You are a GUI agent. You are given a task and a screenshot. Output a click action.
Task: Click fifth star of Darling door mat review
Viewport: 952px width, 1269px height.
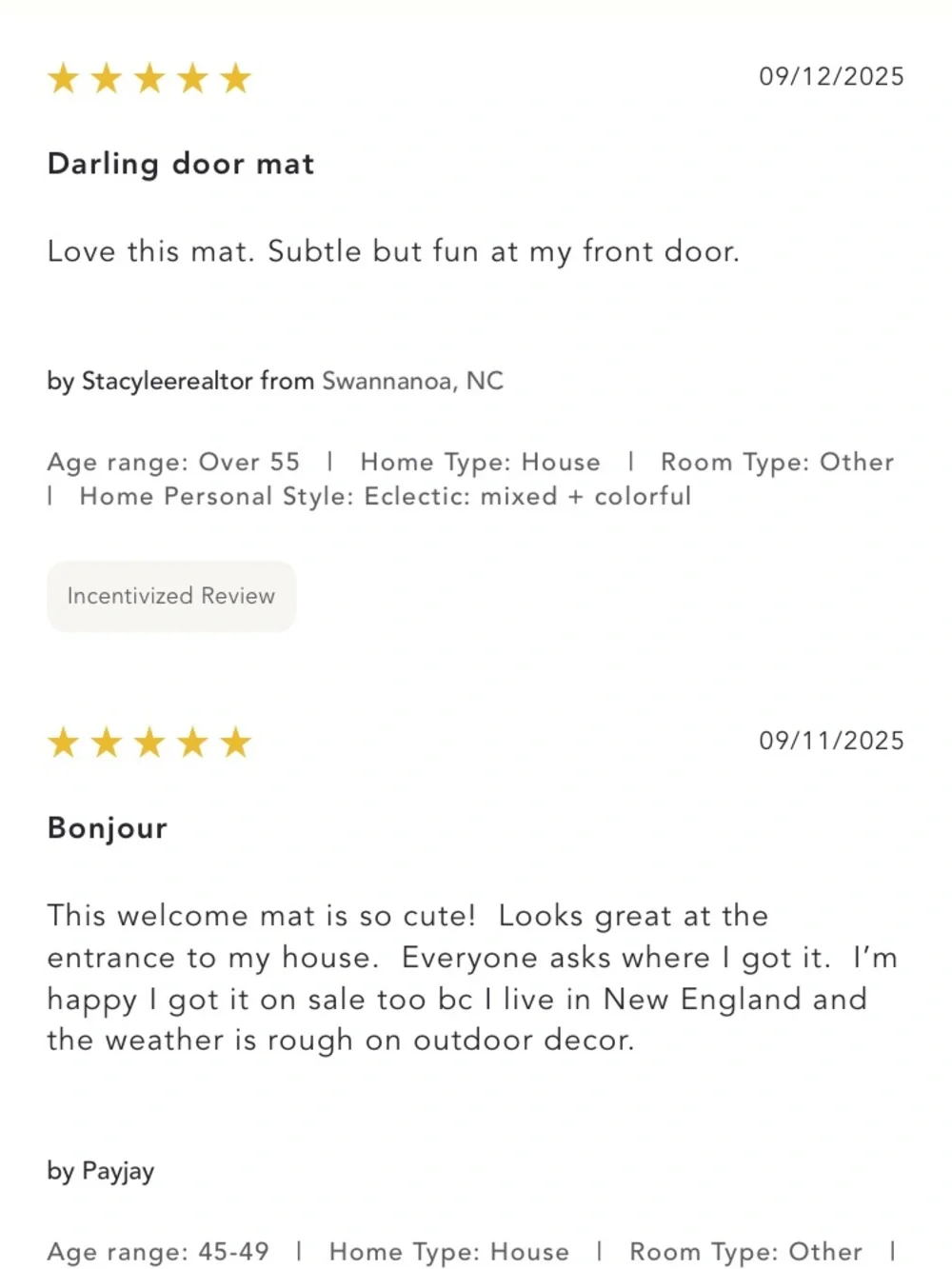pyautogui.click(x=235, y=78)
